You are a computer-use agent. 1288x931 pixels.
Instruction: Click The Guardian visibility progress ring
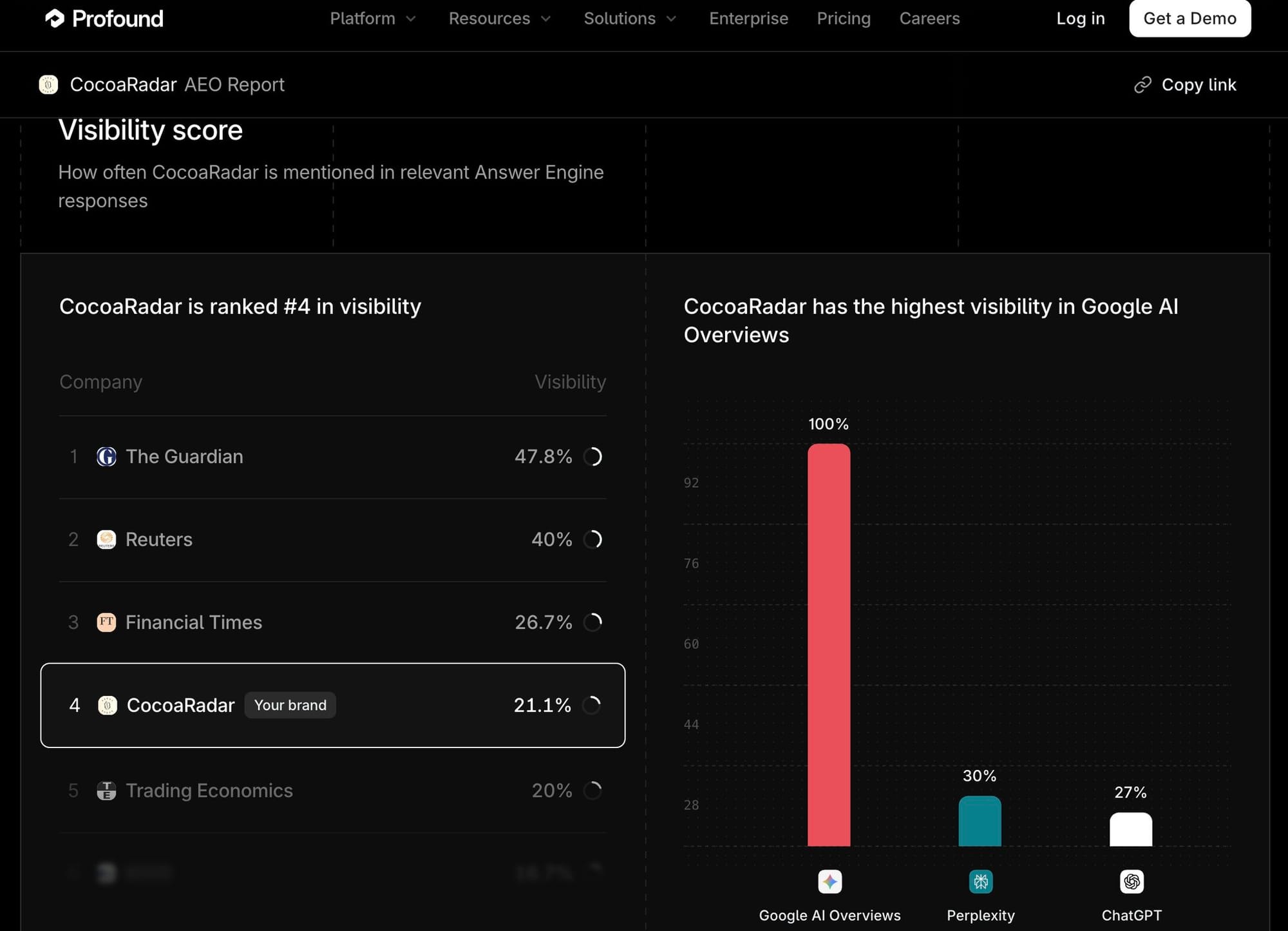(592, 457)
